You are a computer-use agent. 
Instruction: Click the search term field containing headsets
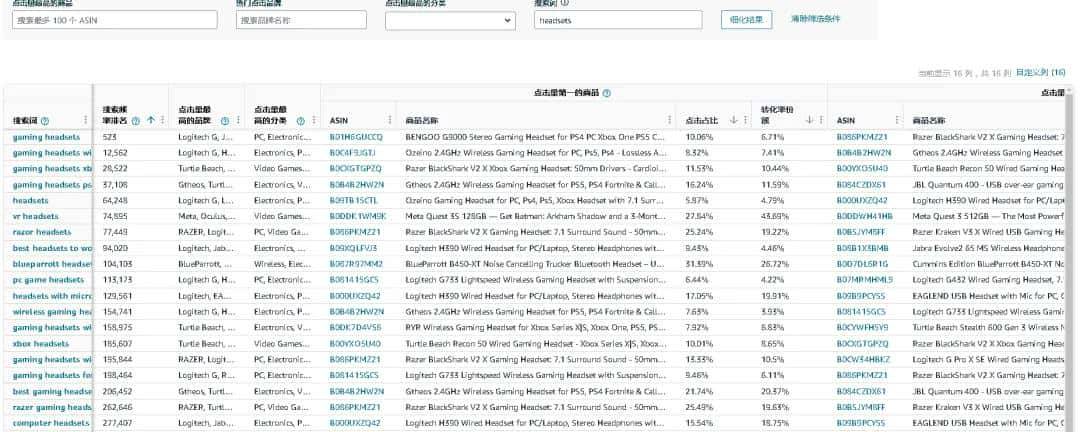point(618,21)
